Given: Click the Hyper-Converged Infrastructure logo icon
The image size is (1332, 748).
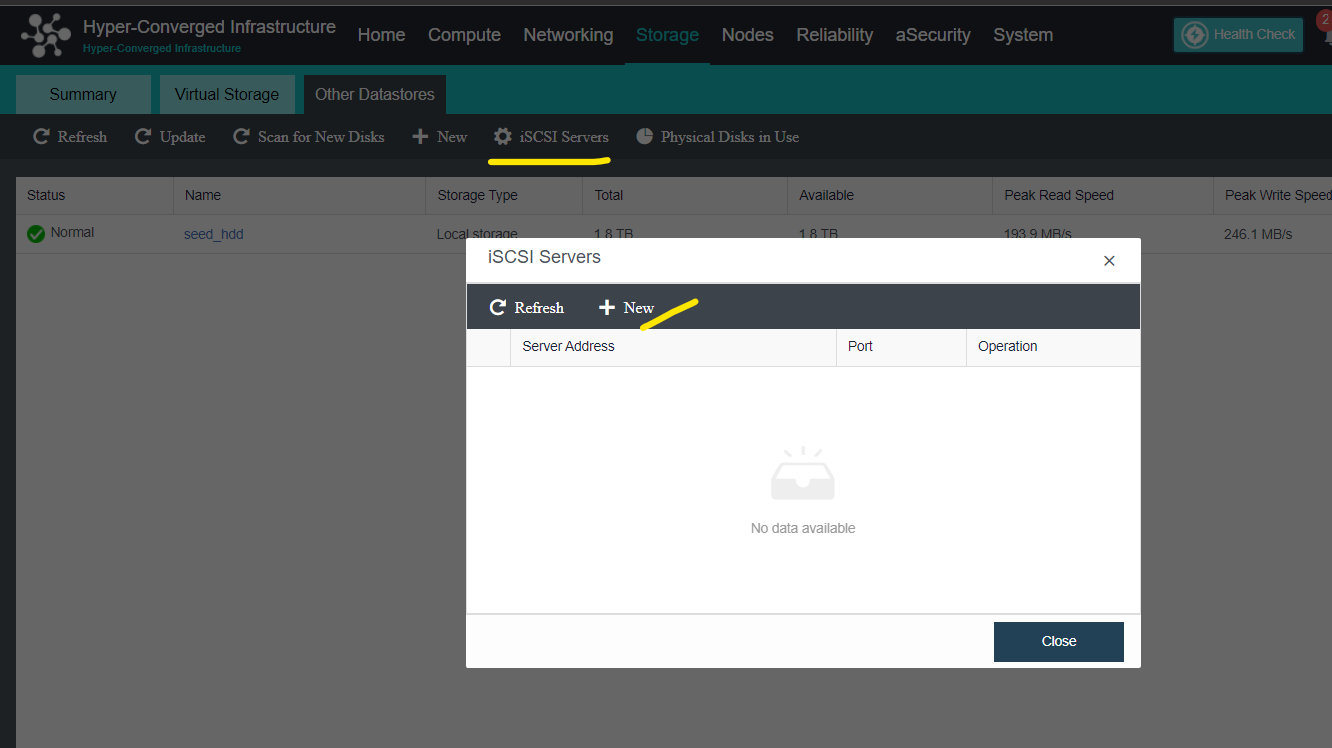Looking at the screenshot, I should pos(45,35).
